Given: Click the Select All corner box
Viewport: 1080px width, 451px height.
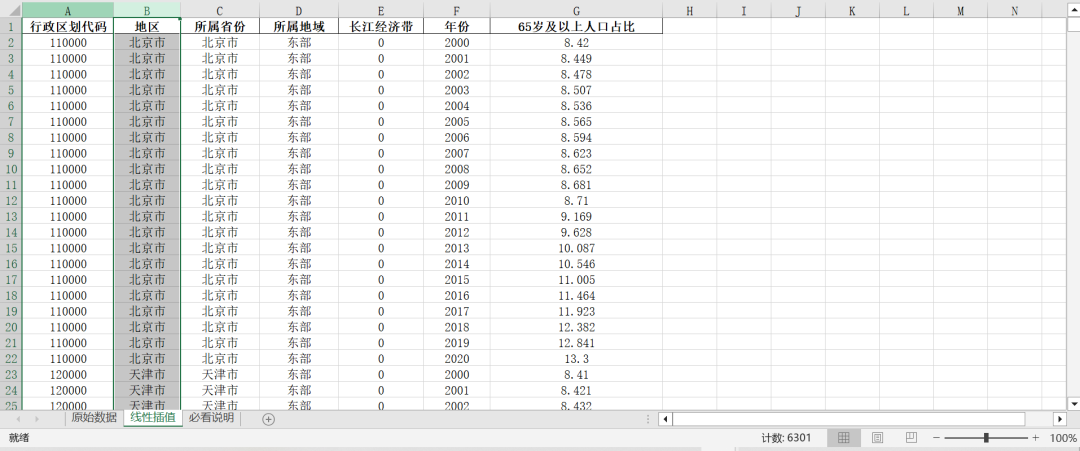Looking at the screenshot, I should coord(10,11).
